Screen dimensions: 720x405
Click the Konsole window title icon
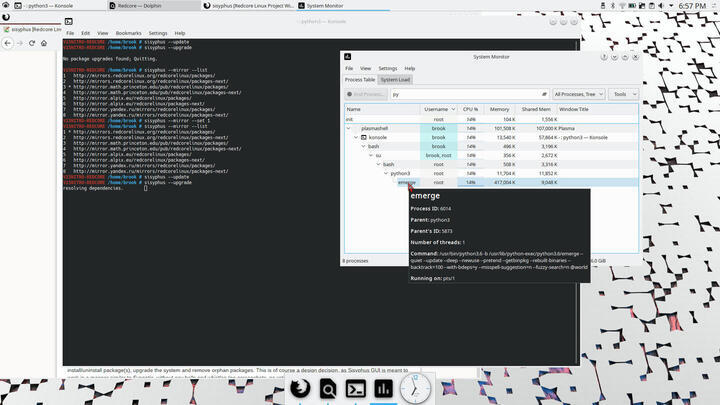pyautogui.click(x=68, y=21)
